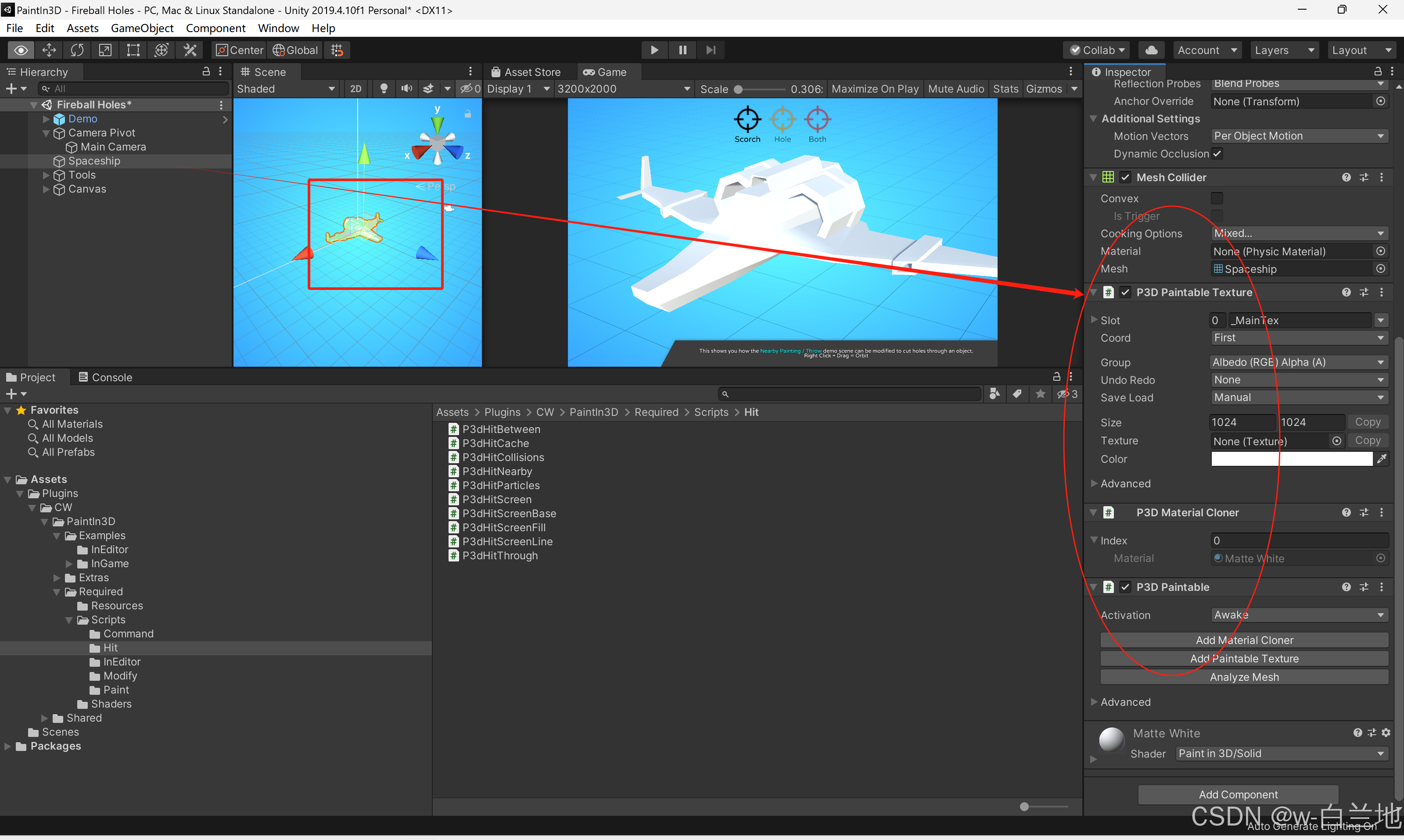The image size is (1404, 840).
Task: Select the Move tool in toolbar
Action: [x=49, y=50]
